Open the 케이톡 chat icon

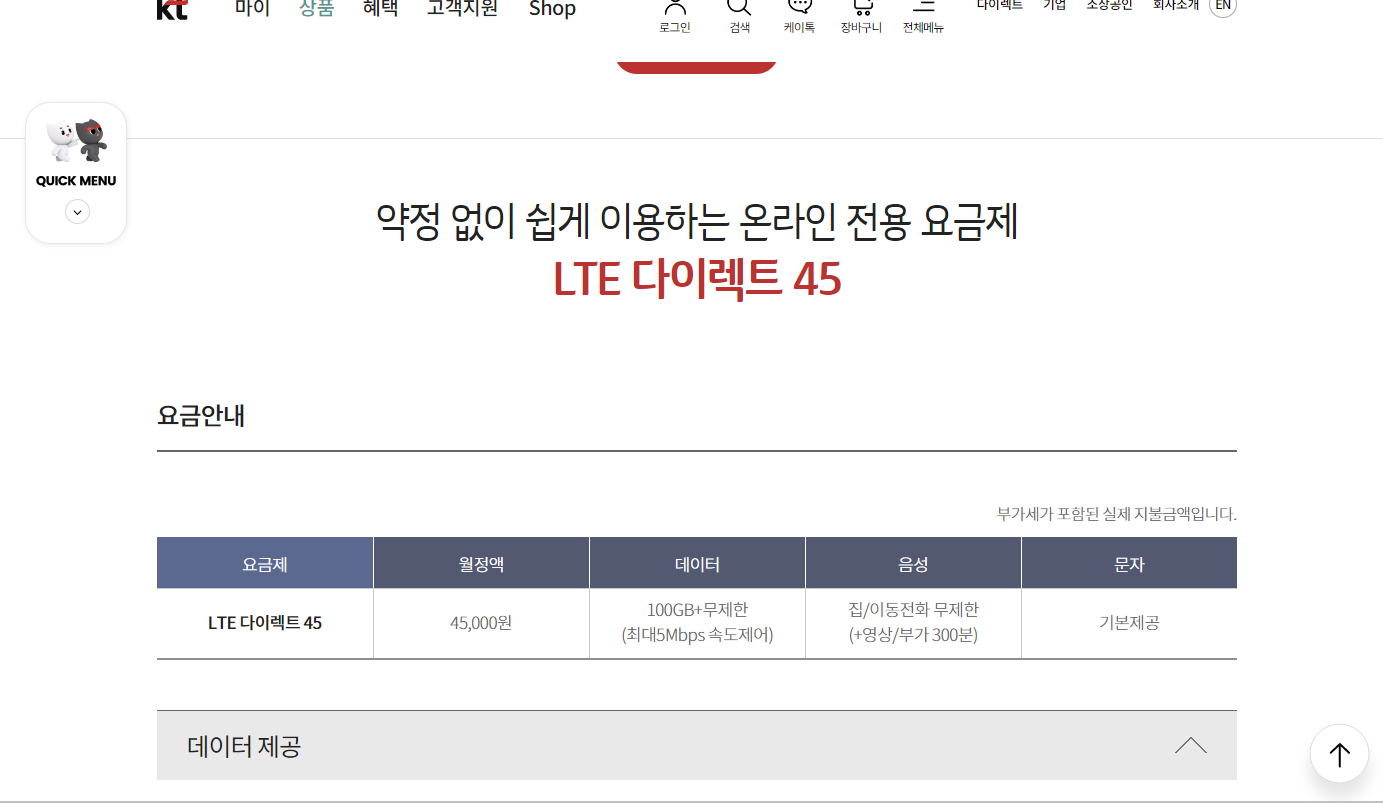[799, 16]
